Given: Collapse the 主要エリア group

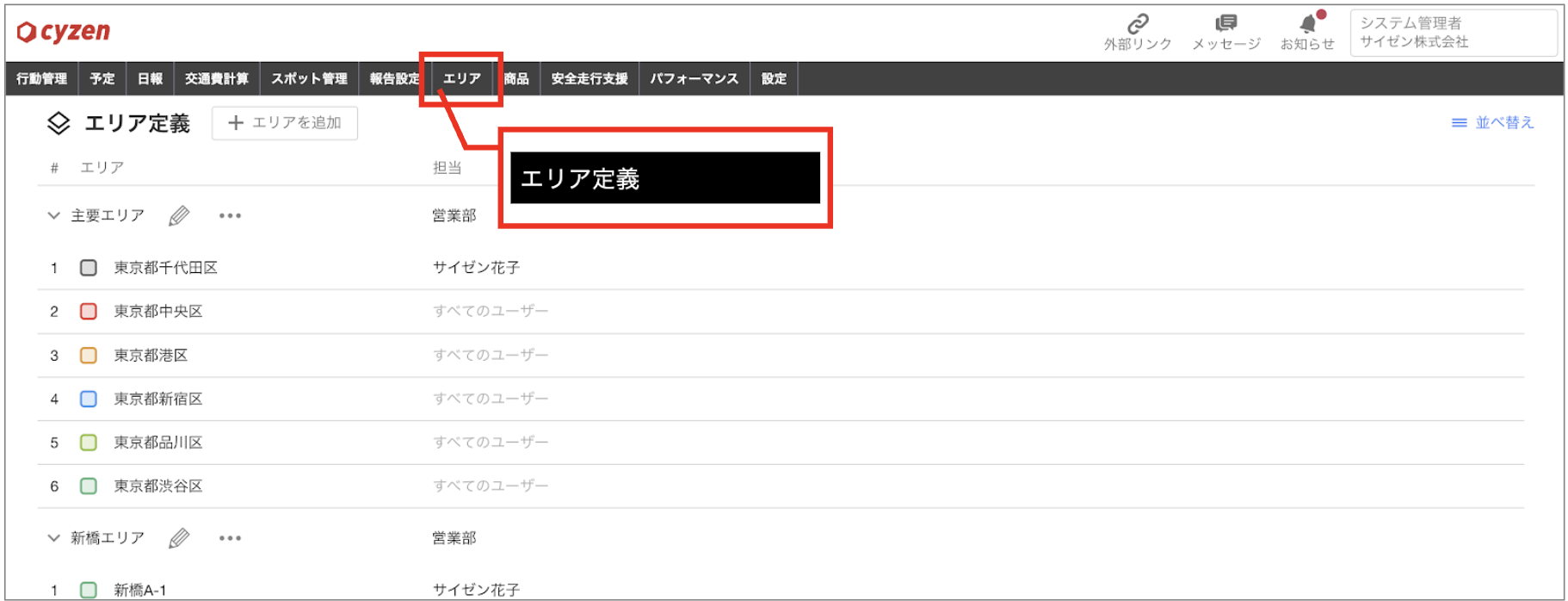Looking at the screenshot, I should (x=53, y=215).
